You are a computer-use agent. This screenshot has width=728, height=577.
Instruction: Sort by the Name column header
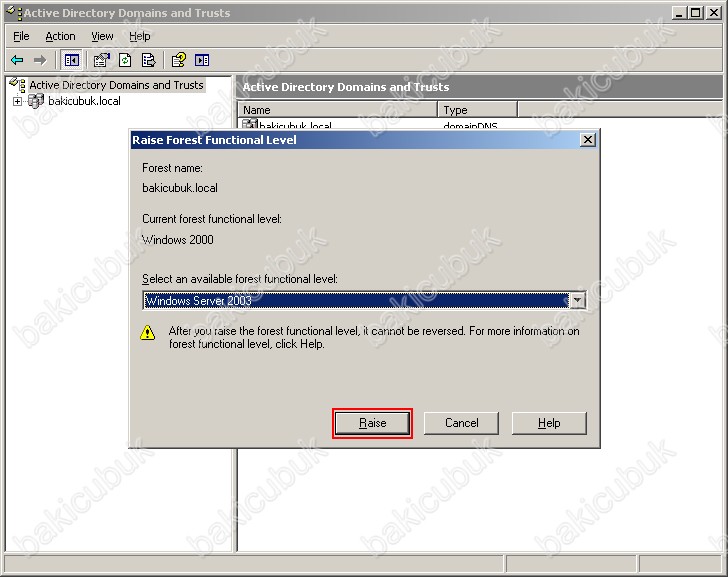click(338, 110)
